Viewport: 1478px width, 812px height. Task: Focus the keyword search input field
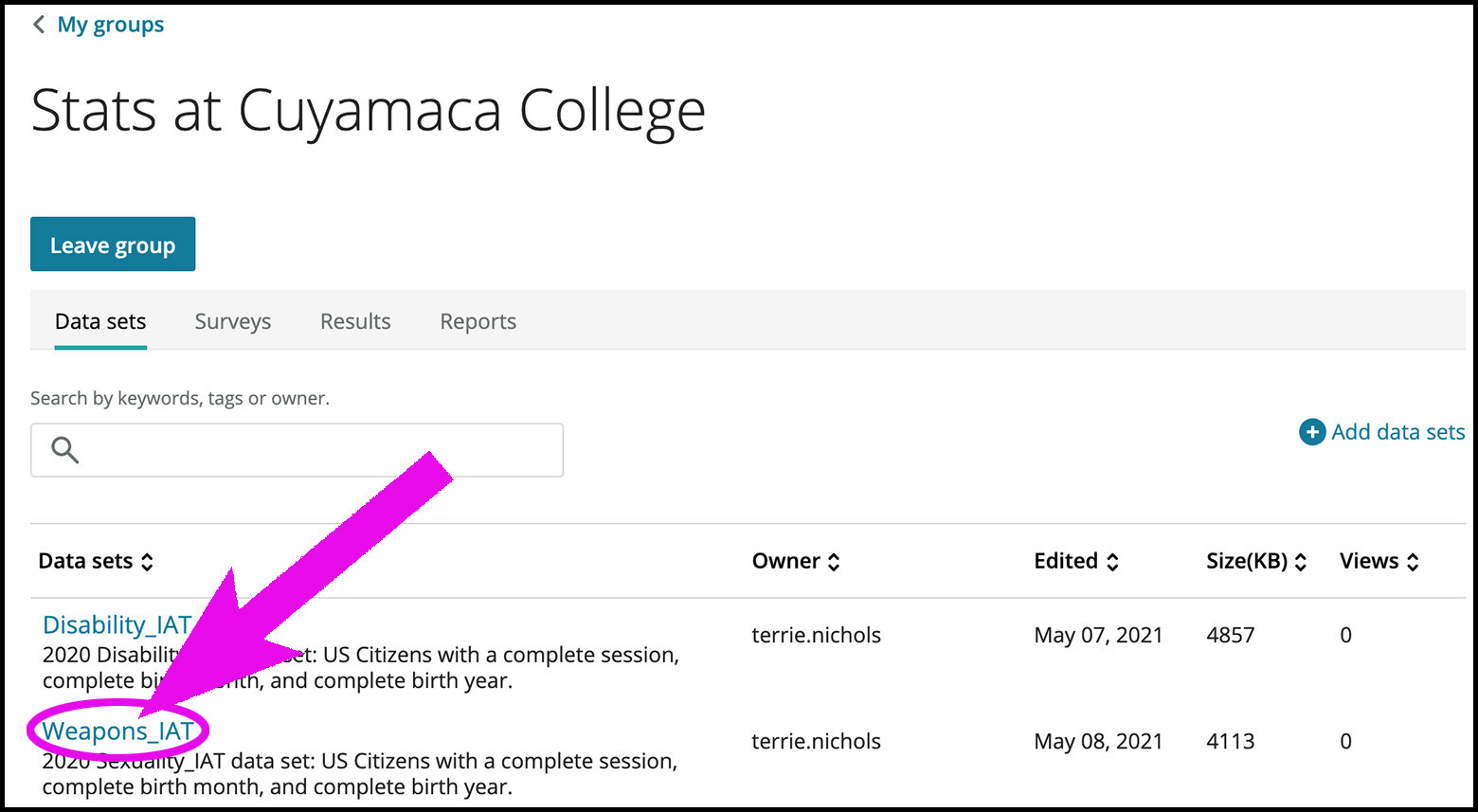tap(297, 450)
